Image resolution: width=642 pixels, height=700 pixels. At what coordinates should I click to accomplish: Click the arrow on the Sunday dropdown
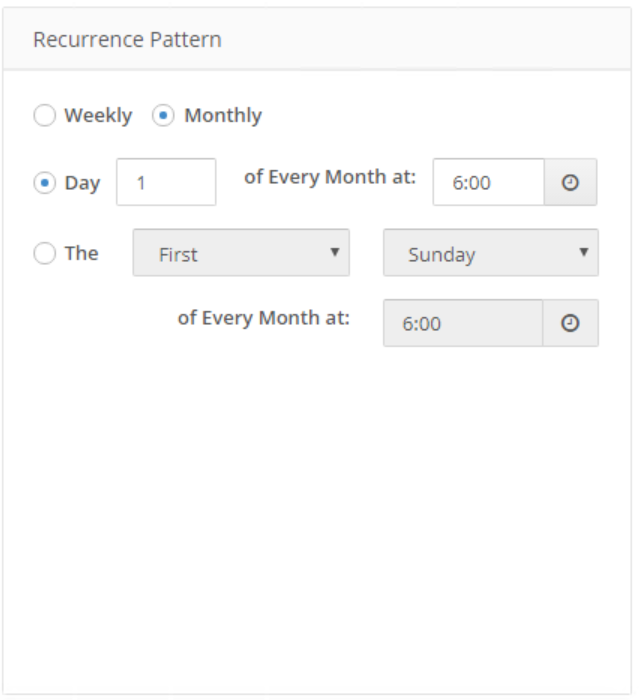[x=584, y=252]
